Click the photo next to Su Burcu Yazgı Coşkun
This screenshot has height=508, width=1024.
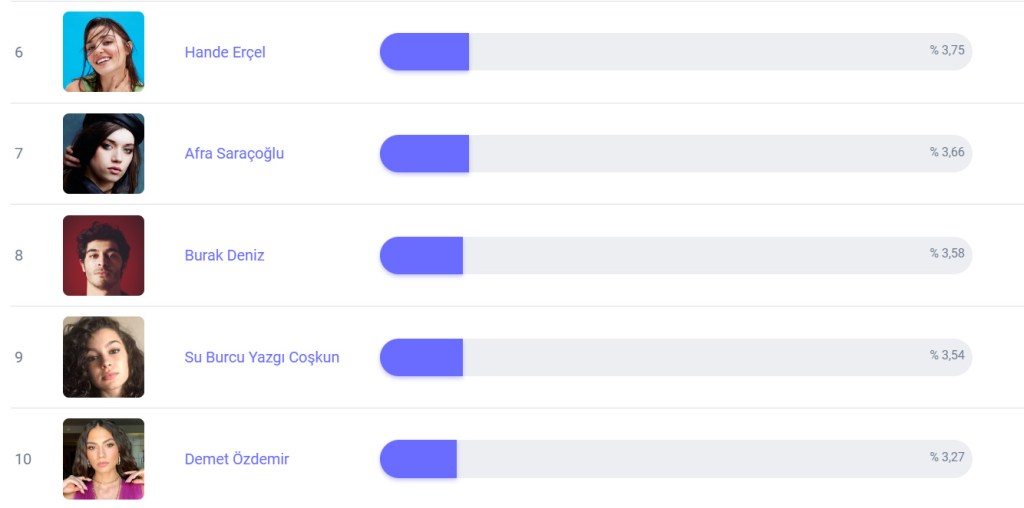(103, 357)
